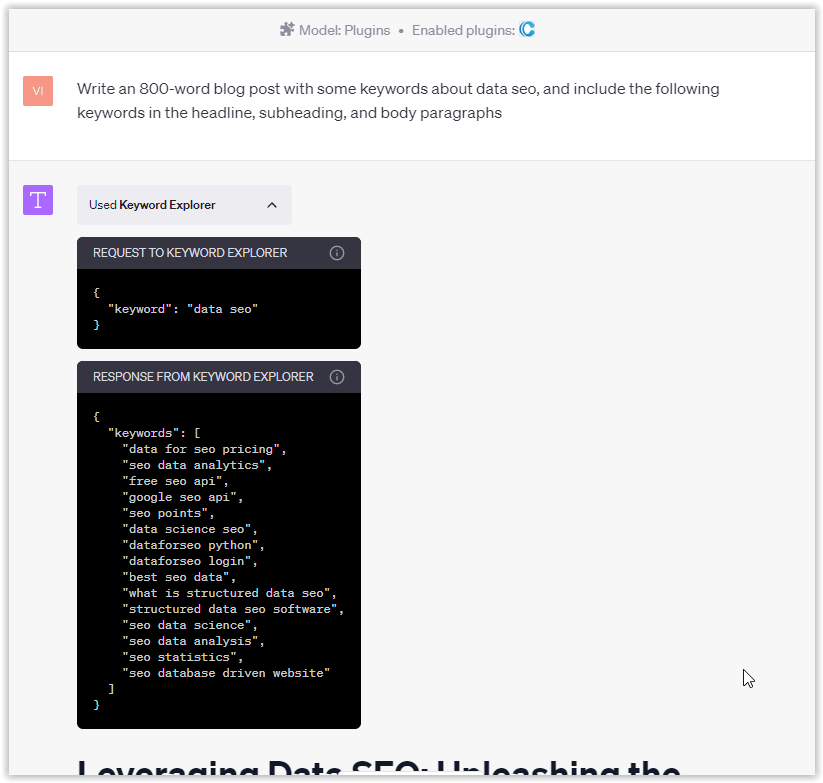Viewport: 823px width, 783px height.
Task: Open the enabled plugin icon next to 'Enabled plugins'
Action: (x=527, y=30)
